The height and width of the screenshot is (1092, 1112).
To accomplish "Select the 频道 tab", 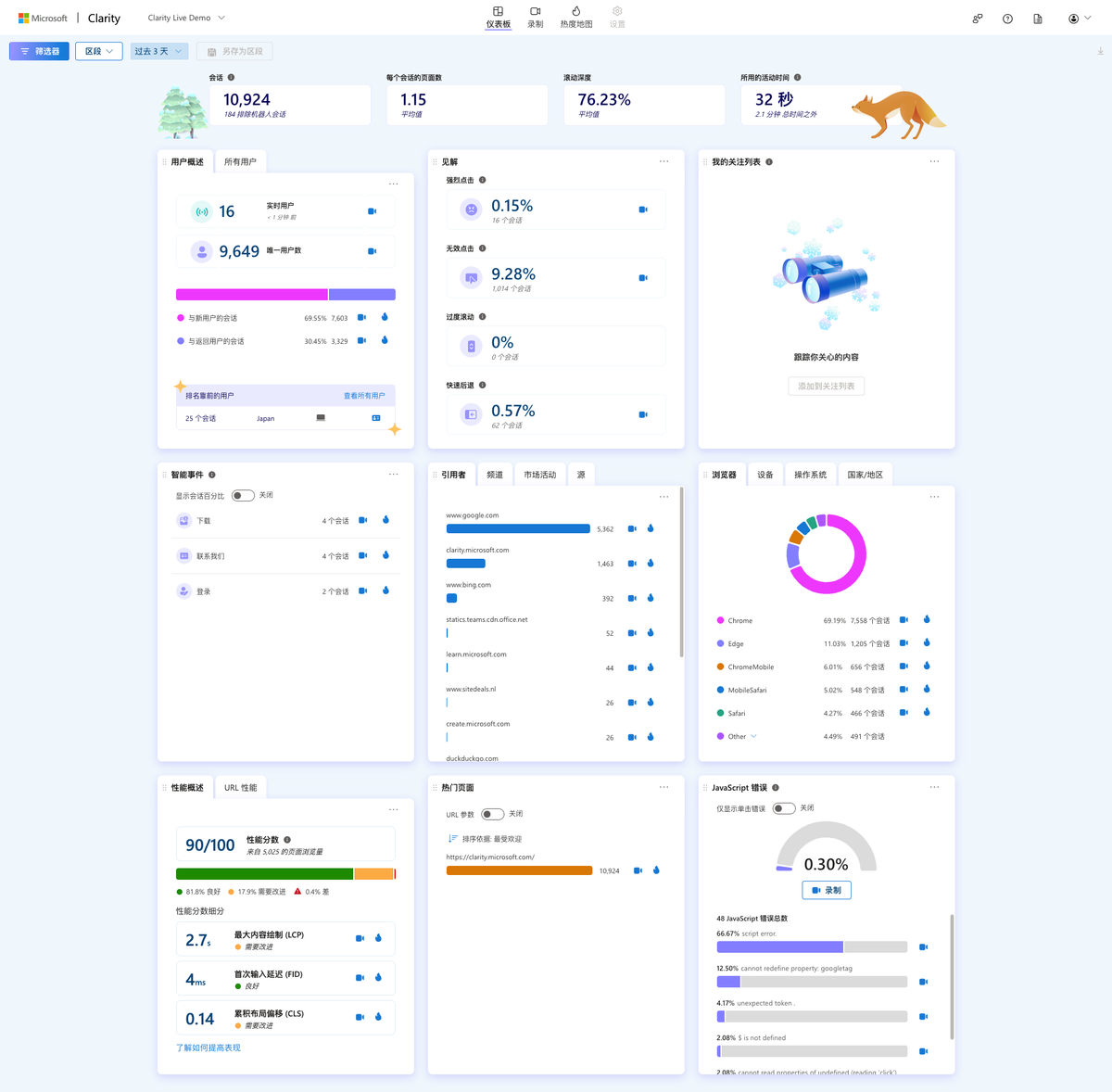I will (495, 475).
